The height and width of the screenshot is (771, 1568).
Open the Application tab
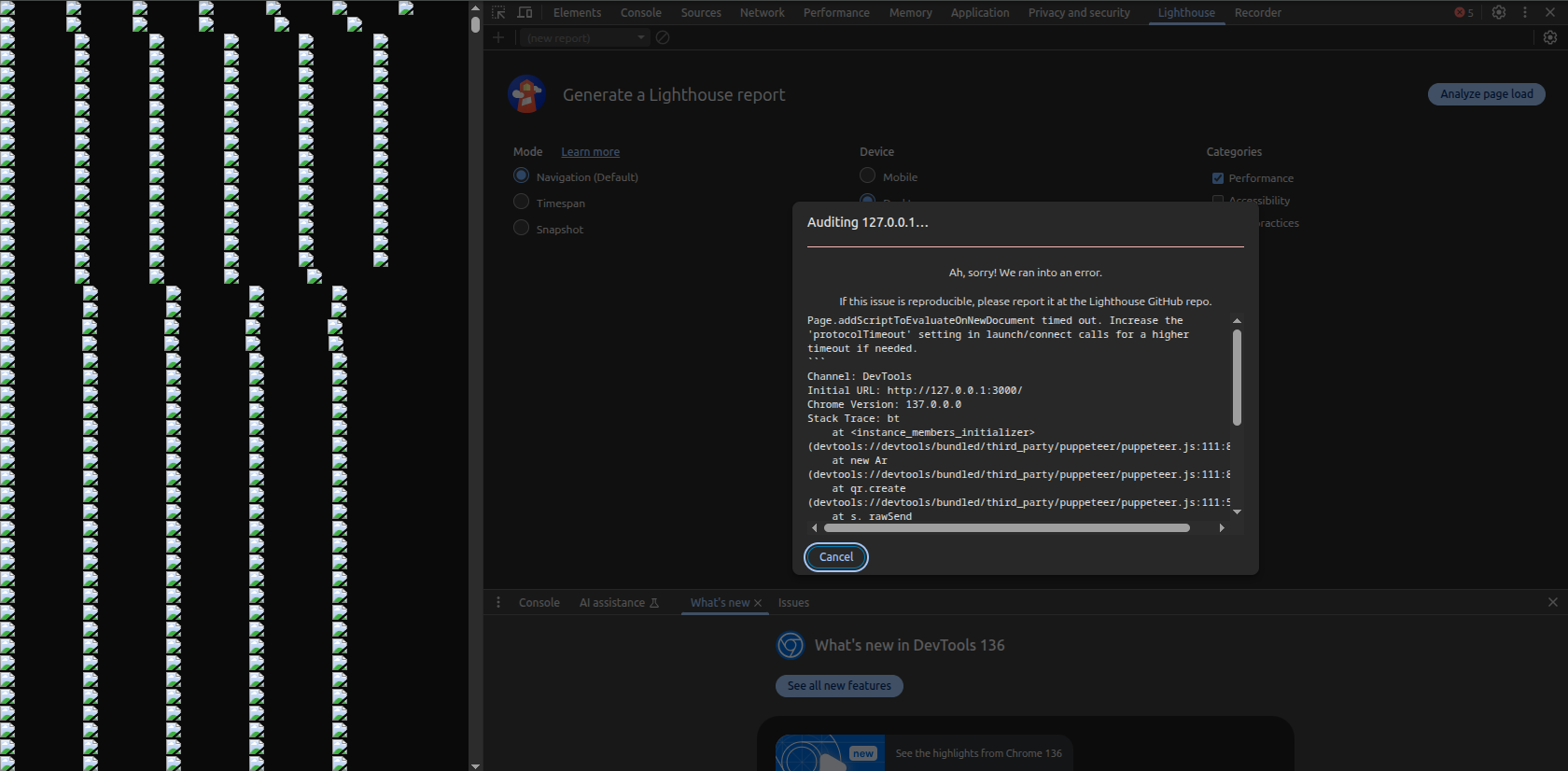[x=980, y=12]
